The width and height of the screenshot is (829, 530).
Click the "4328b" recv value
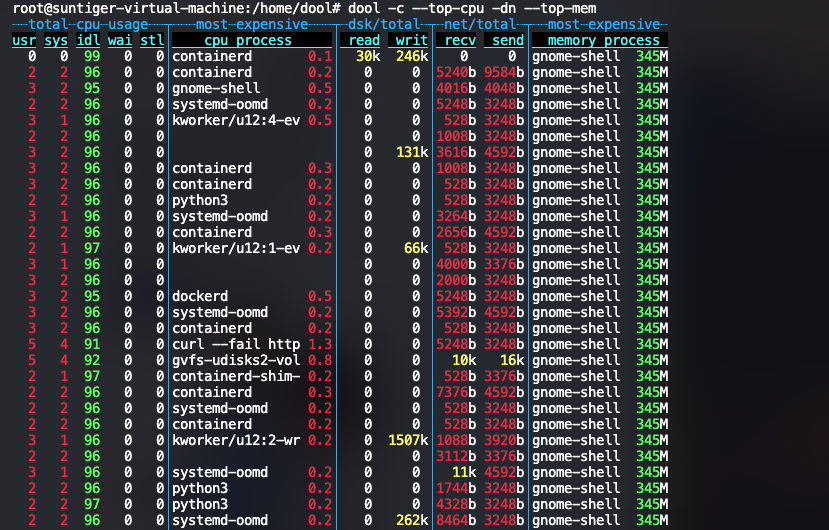point(456,504)
